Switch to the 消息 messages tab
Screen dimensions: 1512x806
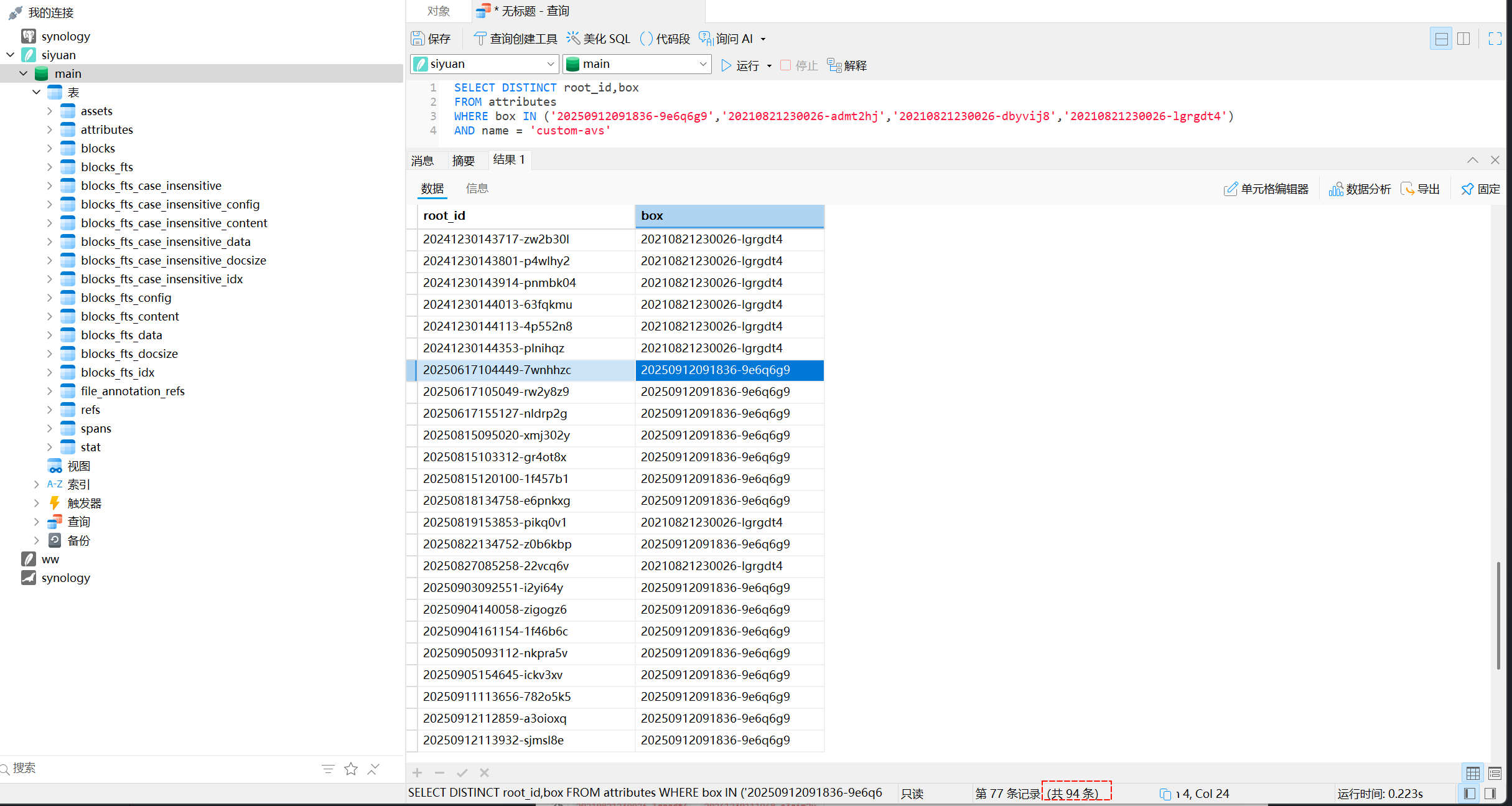pos(422,161)
